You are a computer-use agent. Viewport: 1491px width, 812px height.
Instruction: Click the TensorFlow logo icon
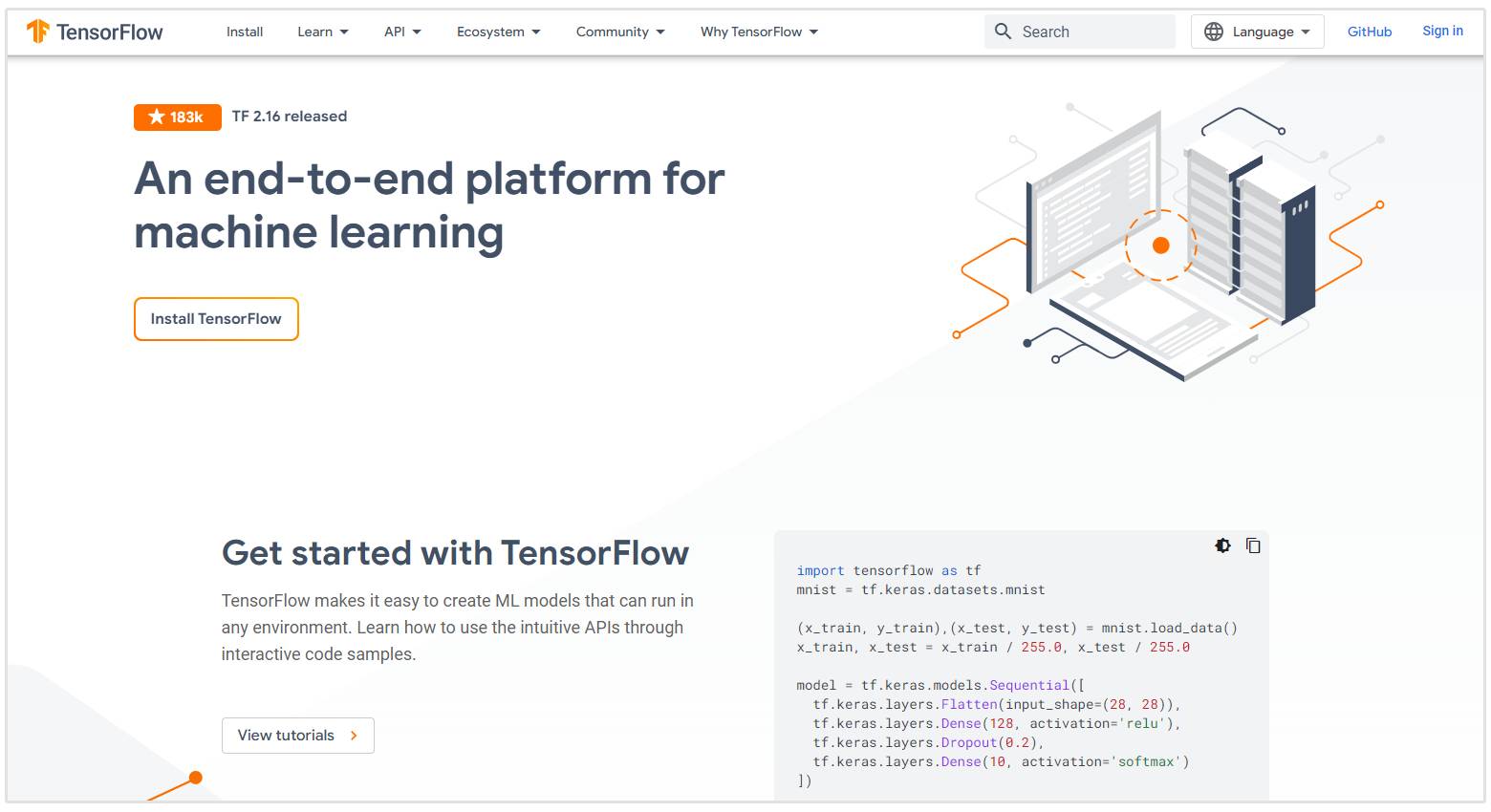tap(38, 32)
